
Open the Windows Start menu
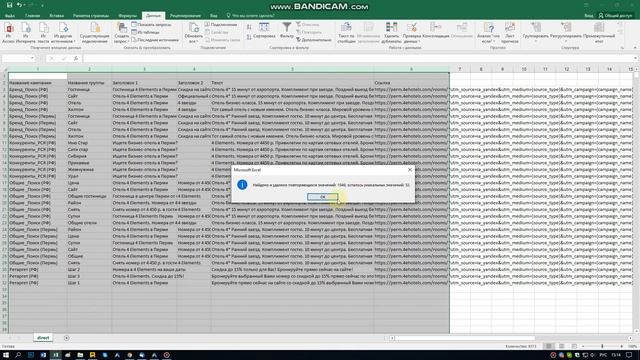(x=6, y=355)
